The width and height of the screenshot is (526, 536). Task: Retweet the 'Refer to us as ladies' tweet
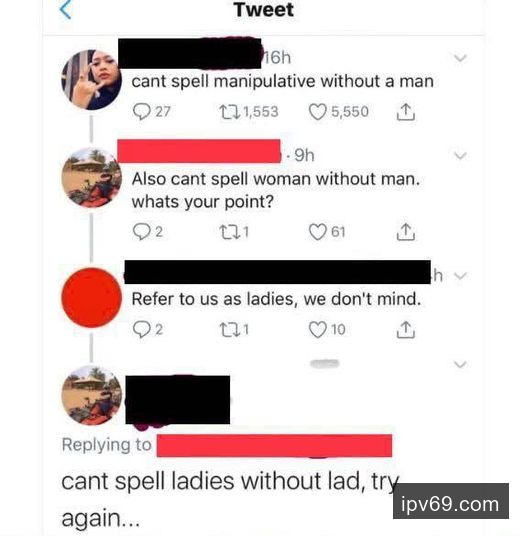click(234, 330)
